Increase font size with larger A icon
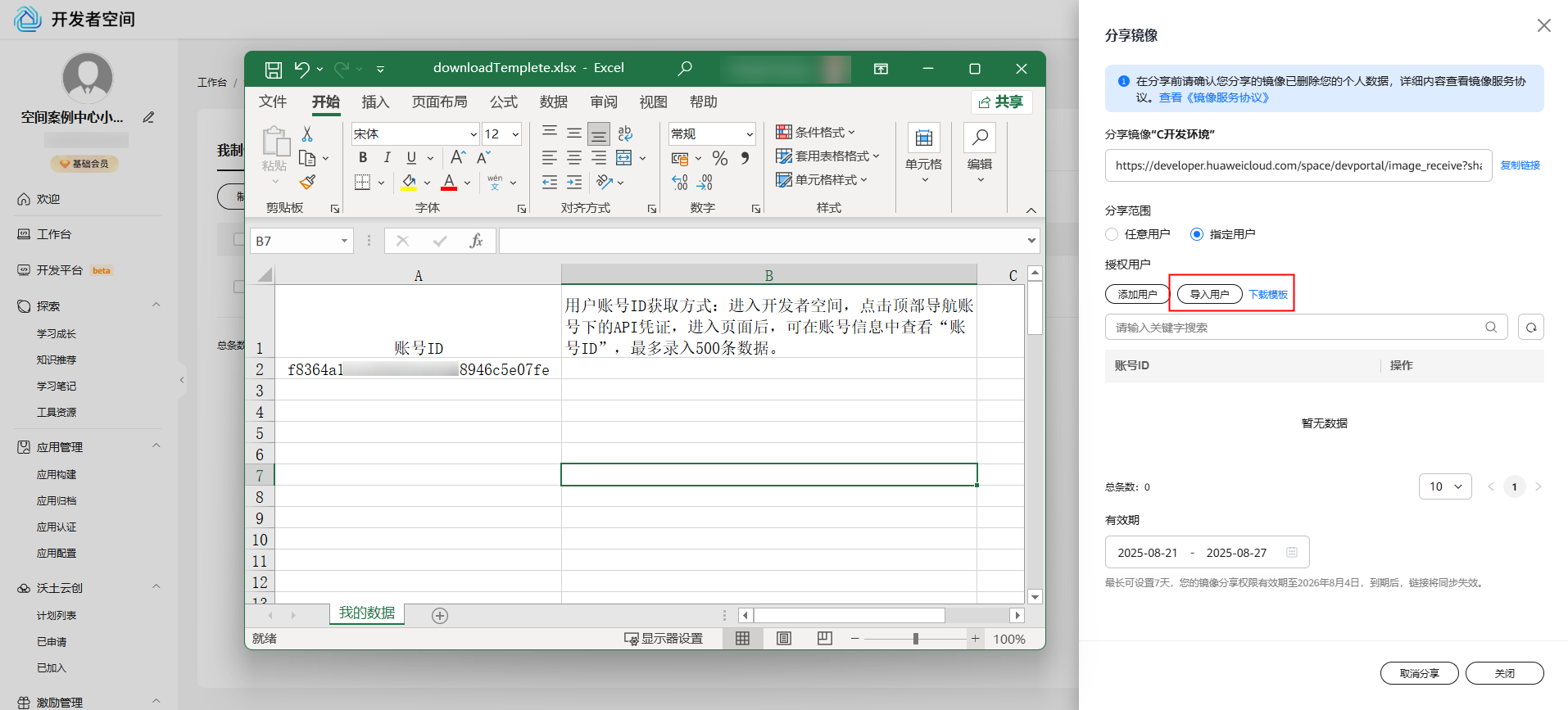This screenshot has height=710, width=1568. [458, 157]
